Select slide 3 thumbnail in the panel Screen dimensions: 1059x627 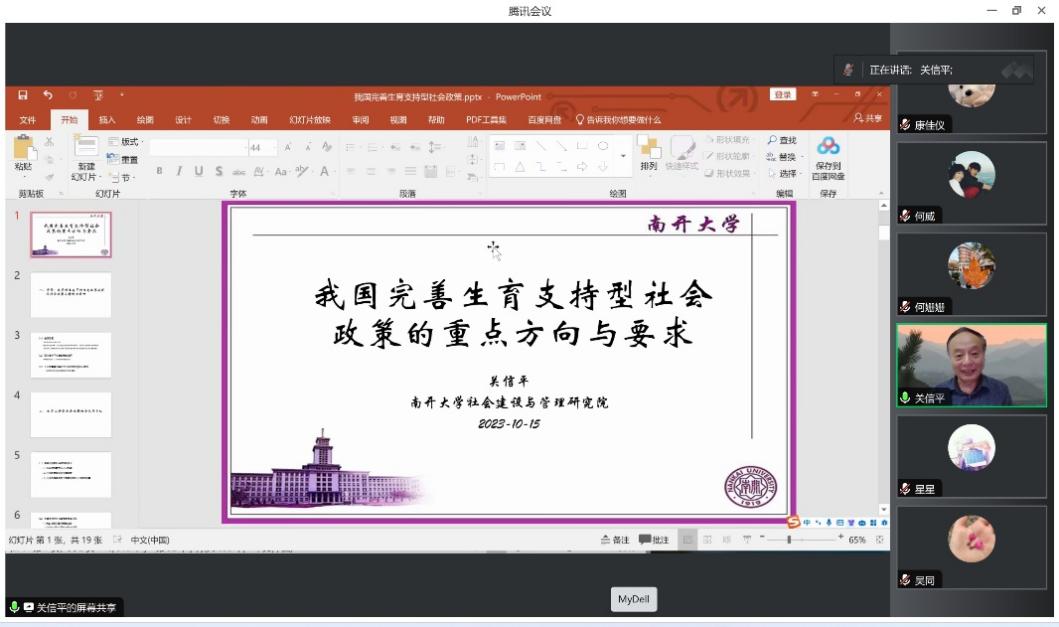click(71, 355)
